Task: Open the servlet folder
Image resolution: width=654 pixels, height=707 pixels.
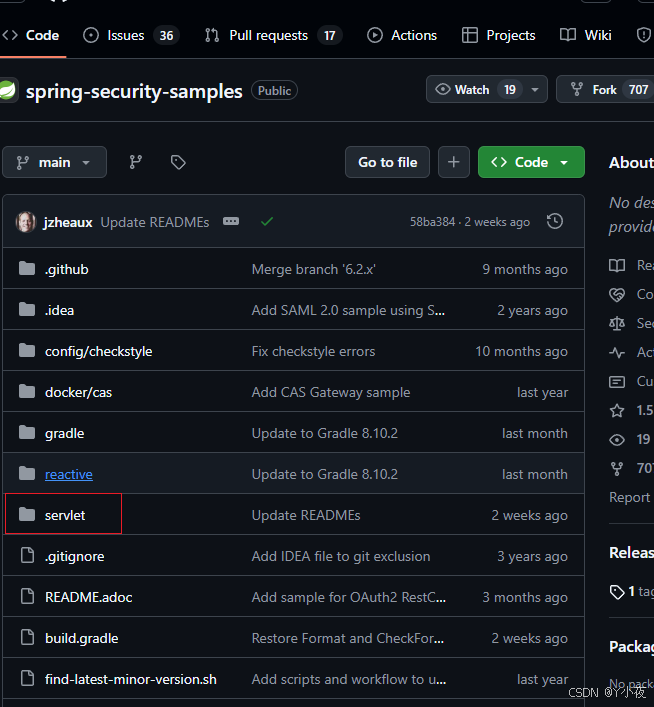Action: click(x=65, y=515)
